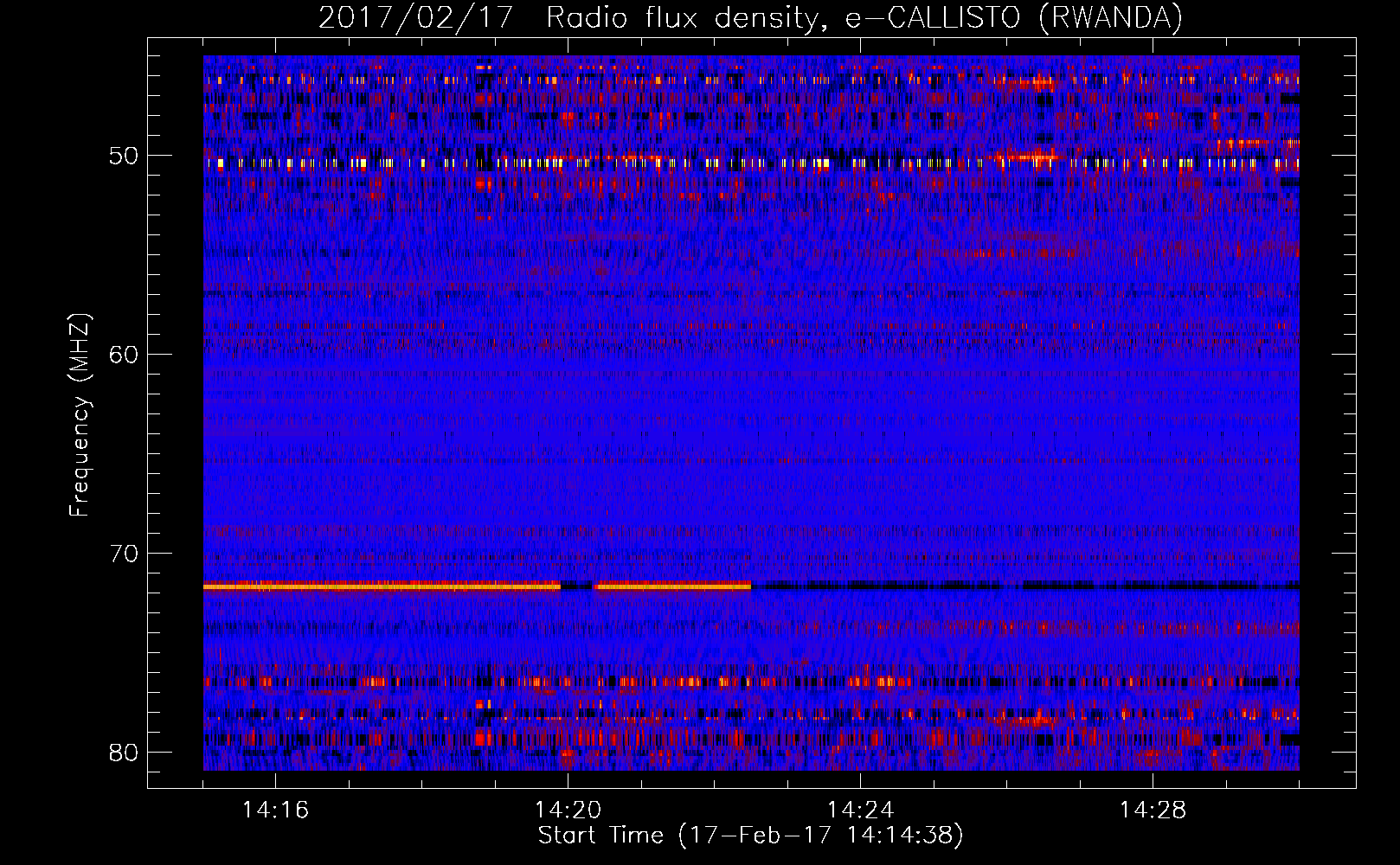Select the 14:24 time tick label
Screen dimensions: 1400x865
click(860, 811)
